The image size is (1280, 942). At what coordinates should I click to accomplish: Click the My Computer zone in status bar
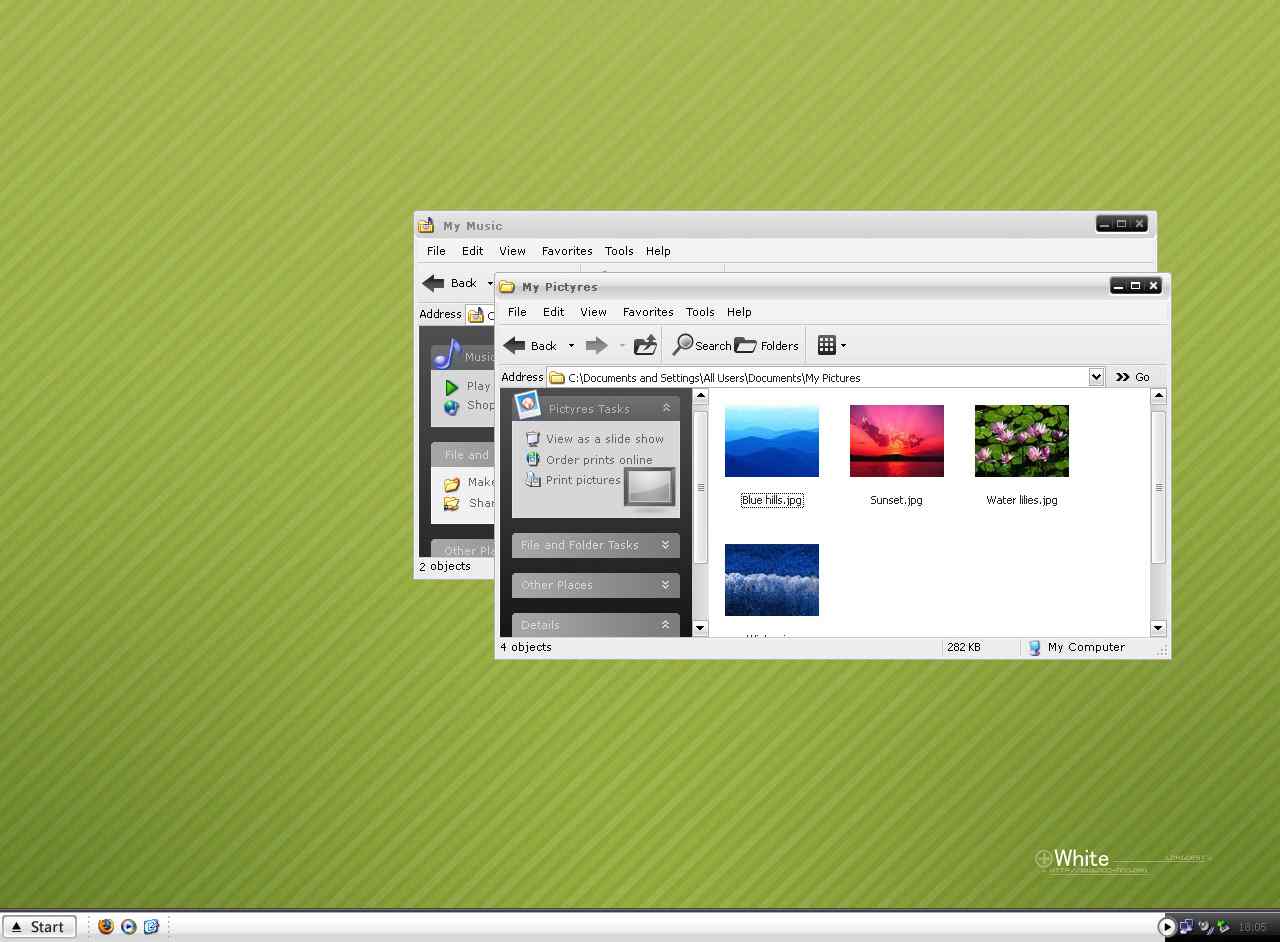pyautogui.click(x=1076, y=647)
